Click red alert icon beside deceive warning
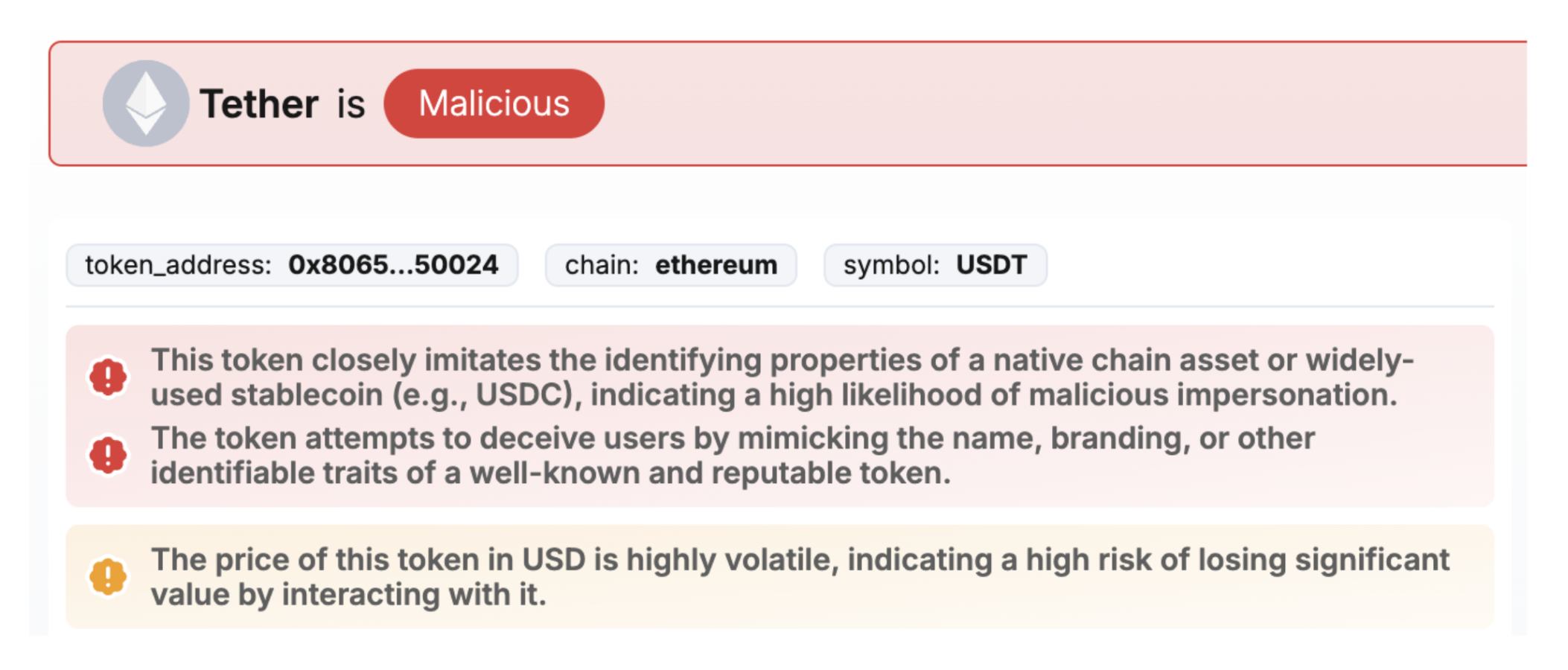Viewport: 1568px width, 670px height. (108, 455)
